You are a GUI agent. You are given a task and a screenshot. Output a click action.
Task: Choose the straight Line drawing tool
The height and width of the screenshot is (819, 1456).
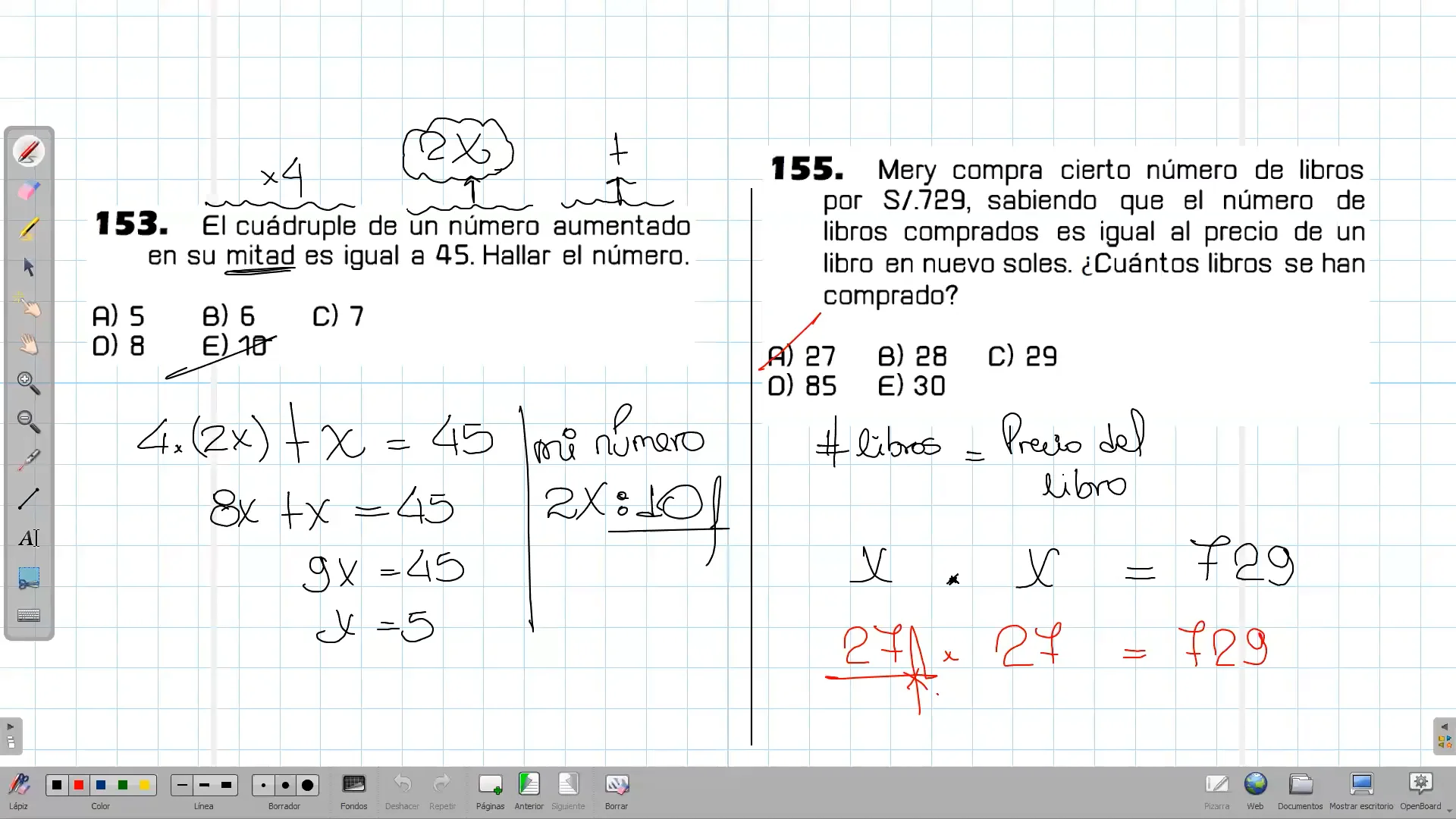[x=29, y=499]
